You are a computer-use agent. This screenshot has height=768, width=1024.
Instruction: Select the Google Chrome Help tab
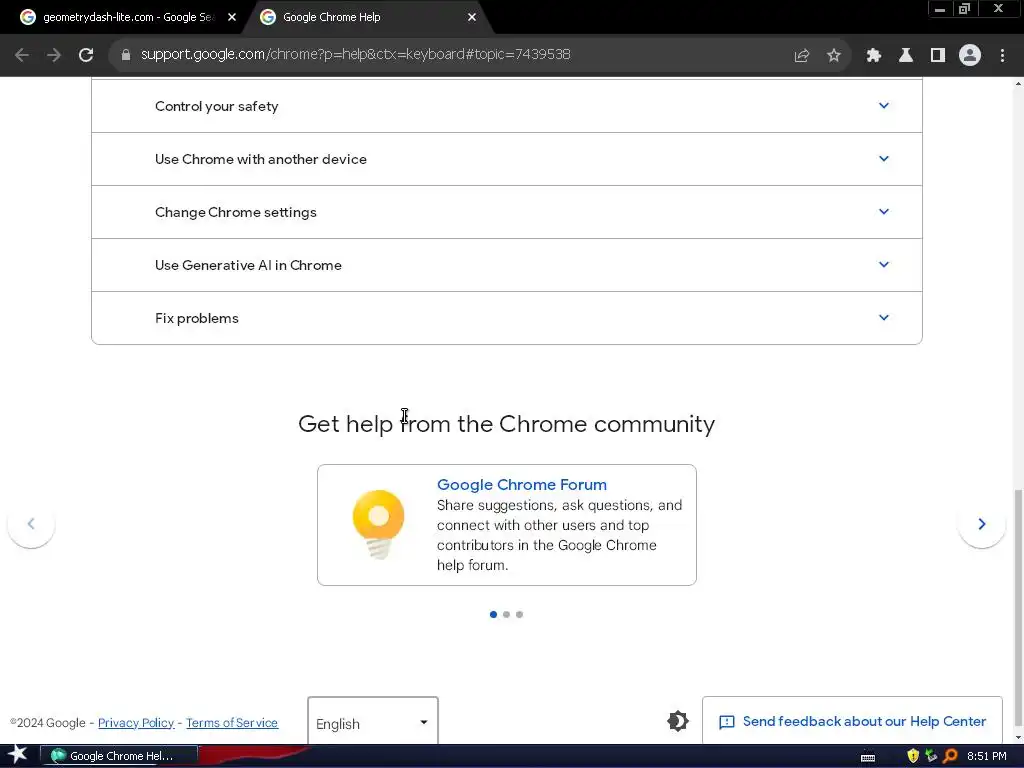[370, 18]
